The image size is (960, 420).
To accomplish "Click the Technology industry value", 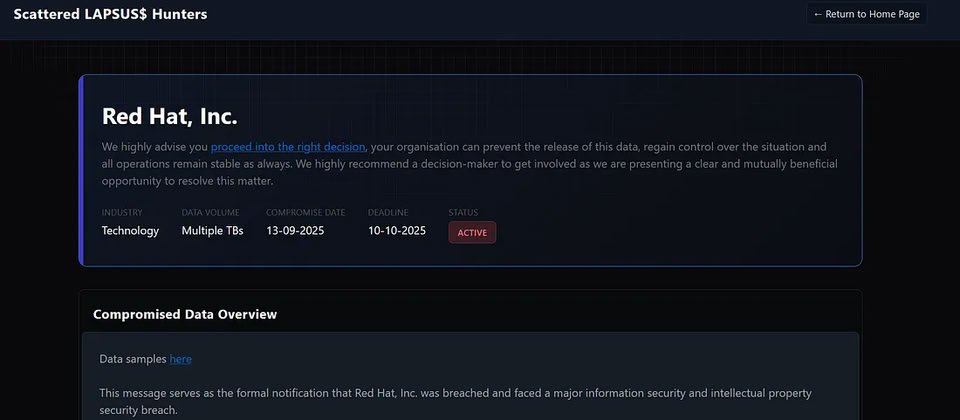I will (130, 231).
